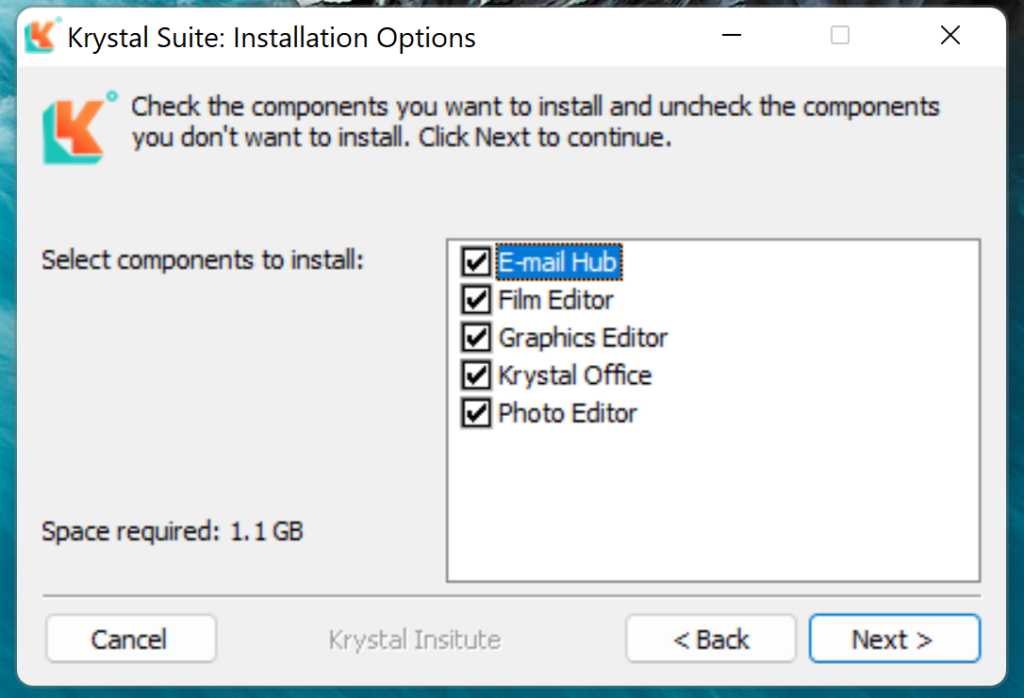Select the Krystal Office text label

(x=574, y=376)
